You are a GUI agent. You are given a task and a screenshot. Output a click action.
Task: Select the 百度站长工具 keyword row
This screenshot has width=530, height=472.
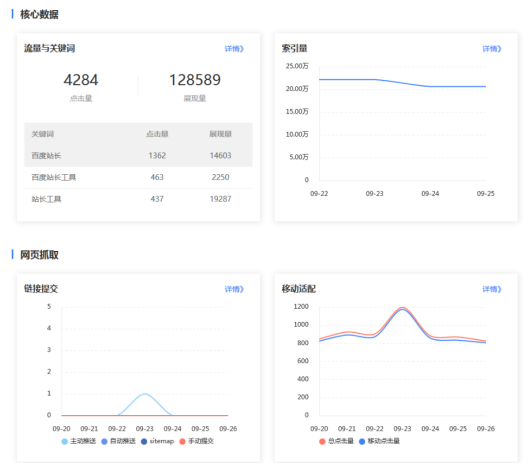138,177
